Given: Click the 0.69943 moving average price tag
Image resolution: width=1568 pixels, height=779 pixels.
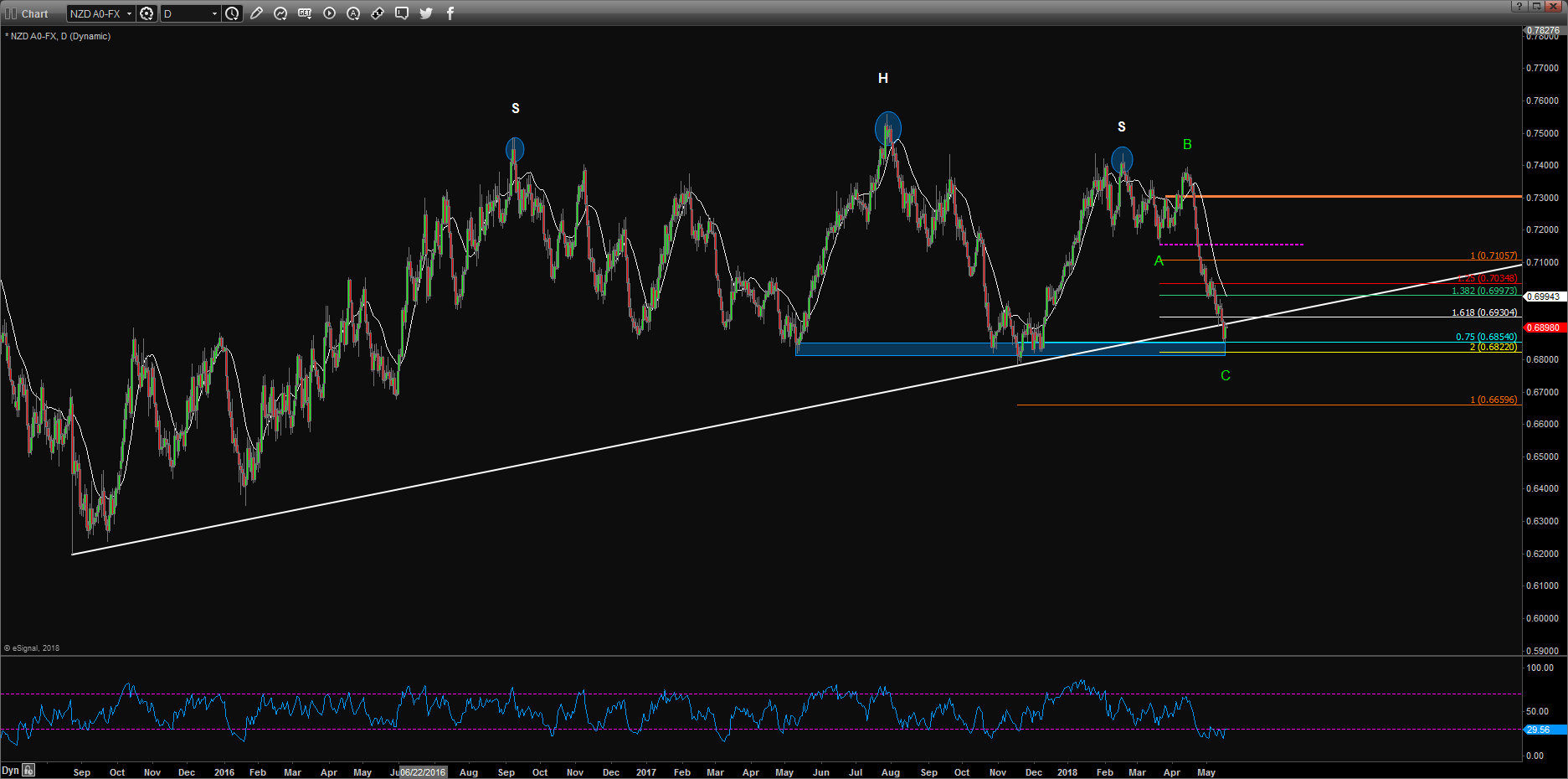Looking at the screenshot, I should tap(1544, 297).
